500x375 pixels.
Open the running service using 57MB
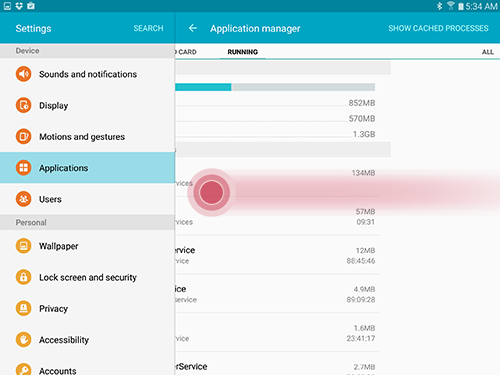click(x=277, y=216)
